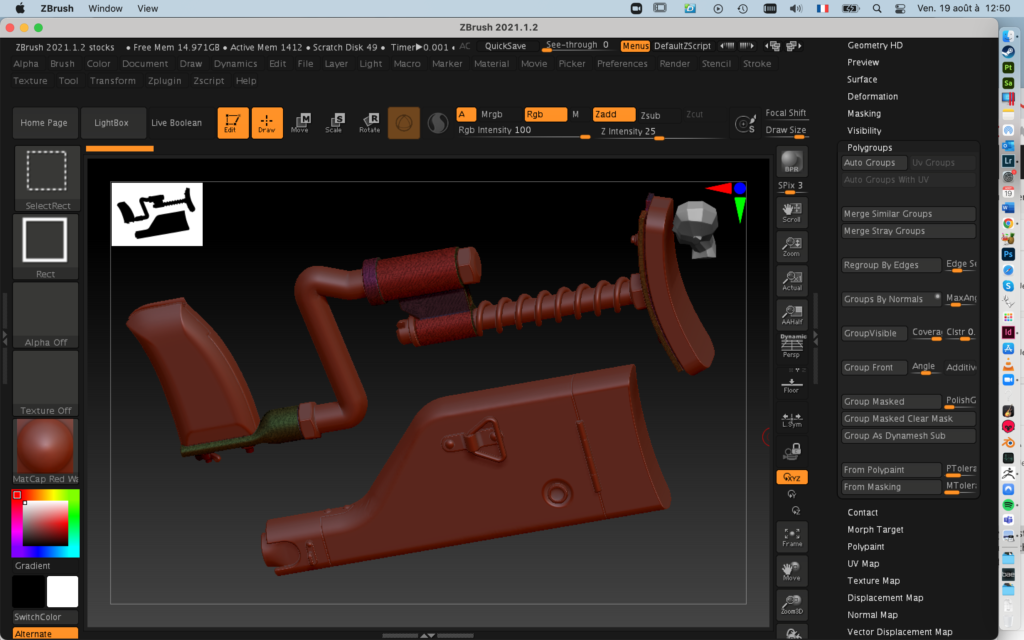
Task: Select the Scroll canvas icon
Action: click(x=791, y=213)
